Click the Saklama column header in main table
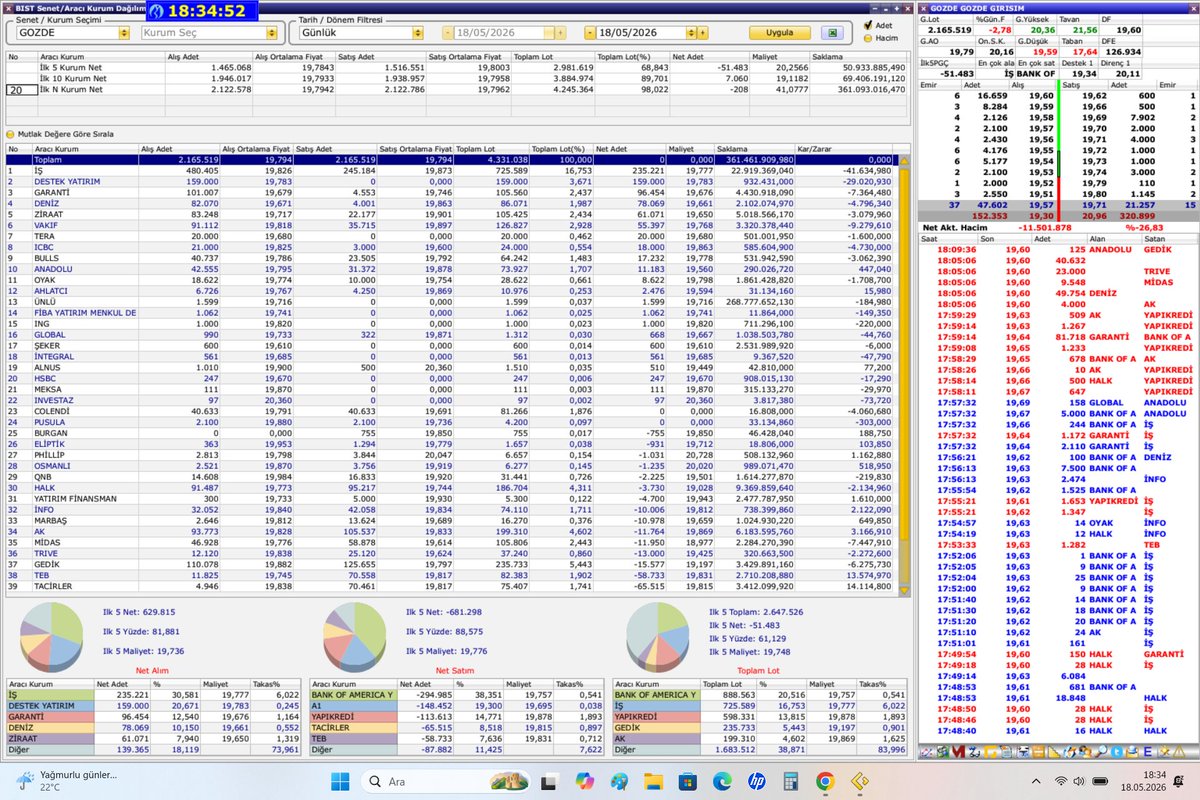This screenshot has width=1200, height=800. (x=754, y=148)
